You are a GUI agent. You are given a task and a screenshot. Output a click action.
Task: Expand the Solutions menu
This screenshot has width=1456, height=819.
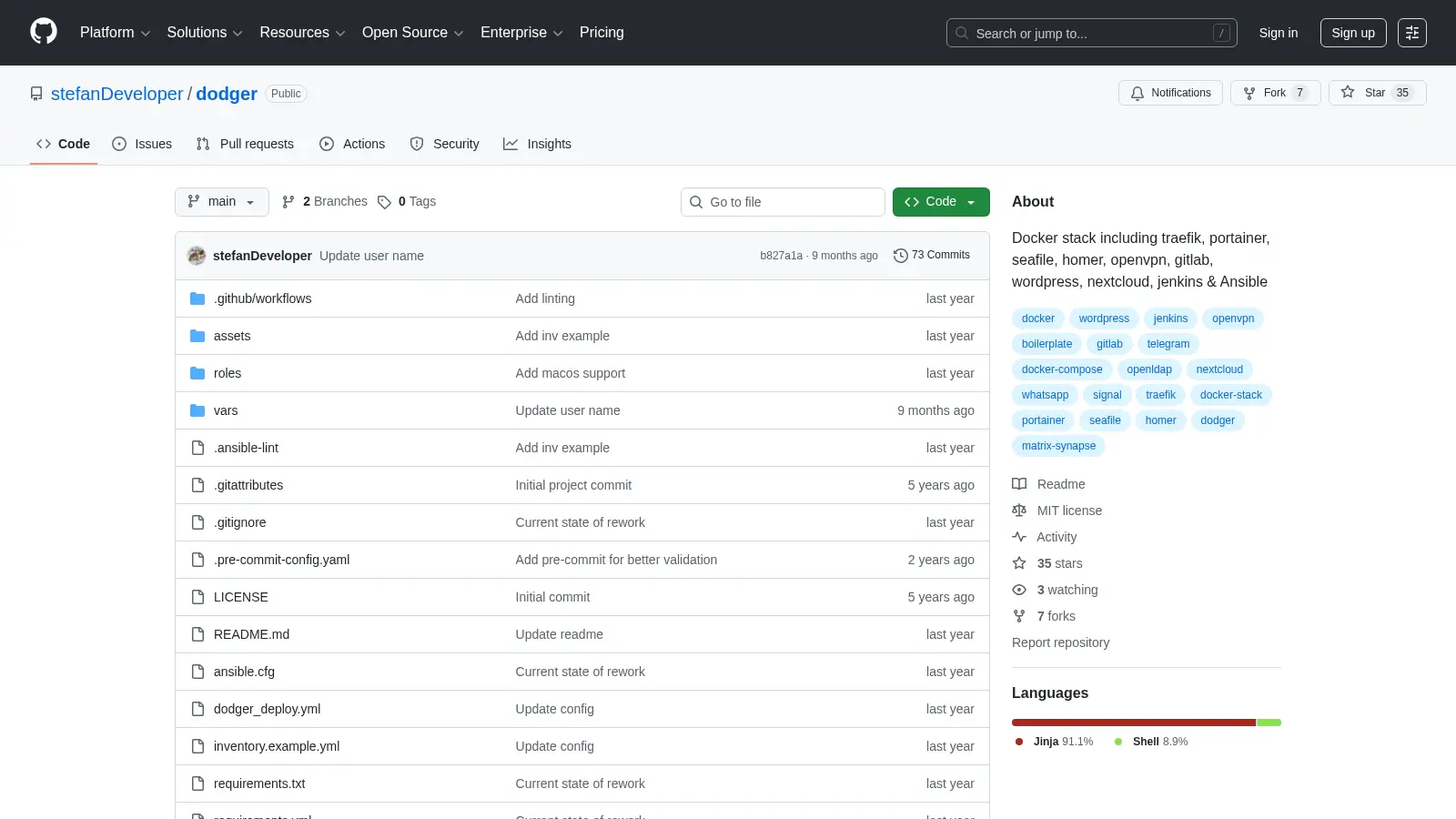point(205,33)
